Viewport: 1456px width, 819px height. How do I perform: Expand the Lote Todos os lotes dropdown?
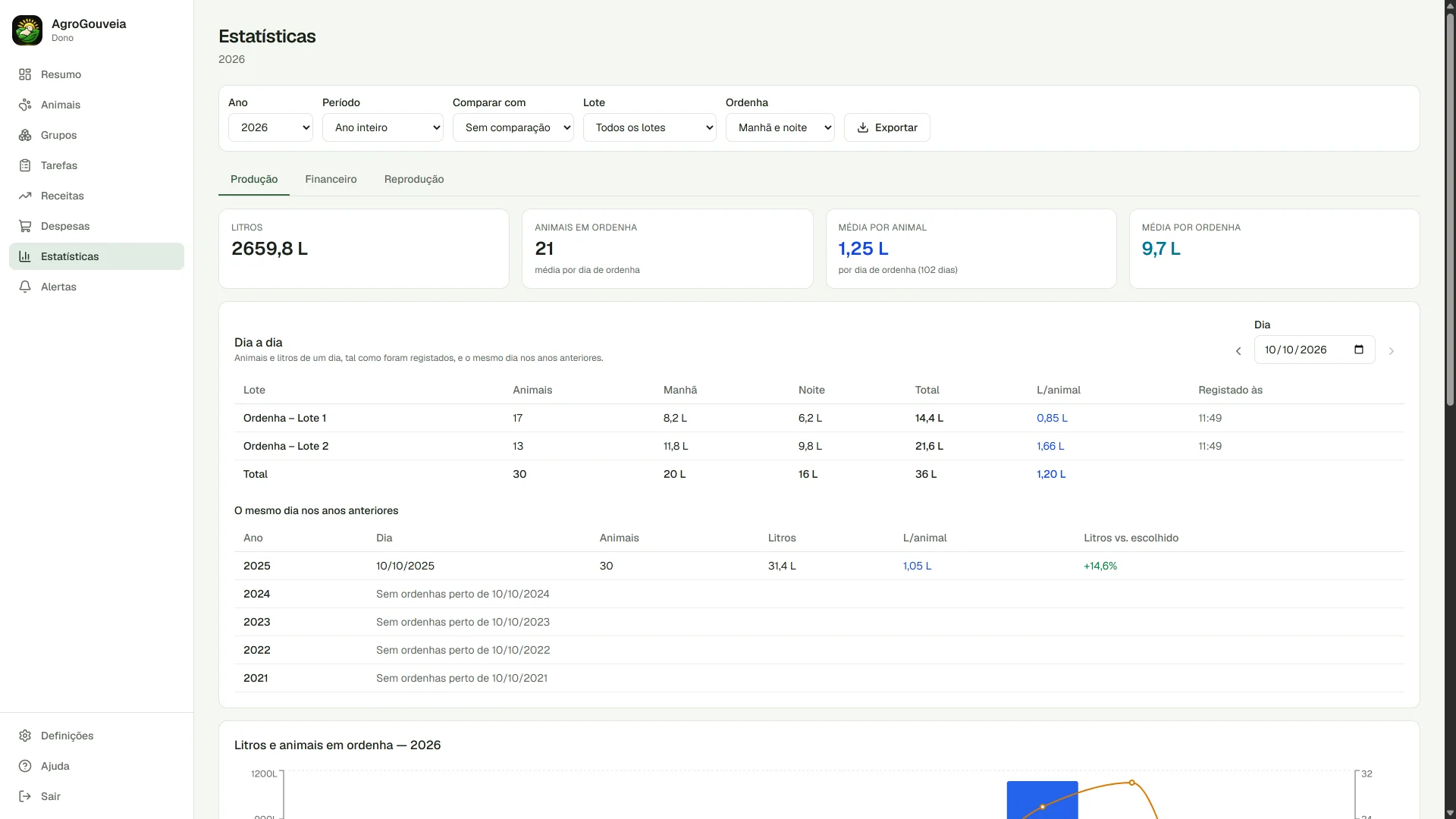pyautogui.click(x=650, y=127)
